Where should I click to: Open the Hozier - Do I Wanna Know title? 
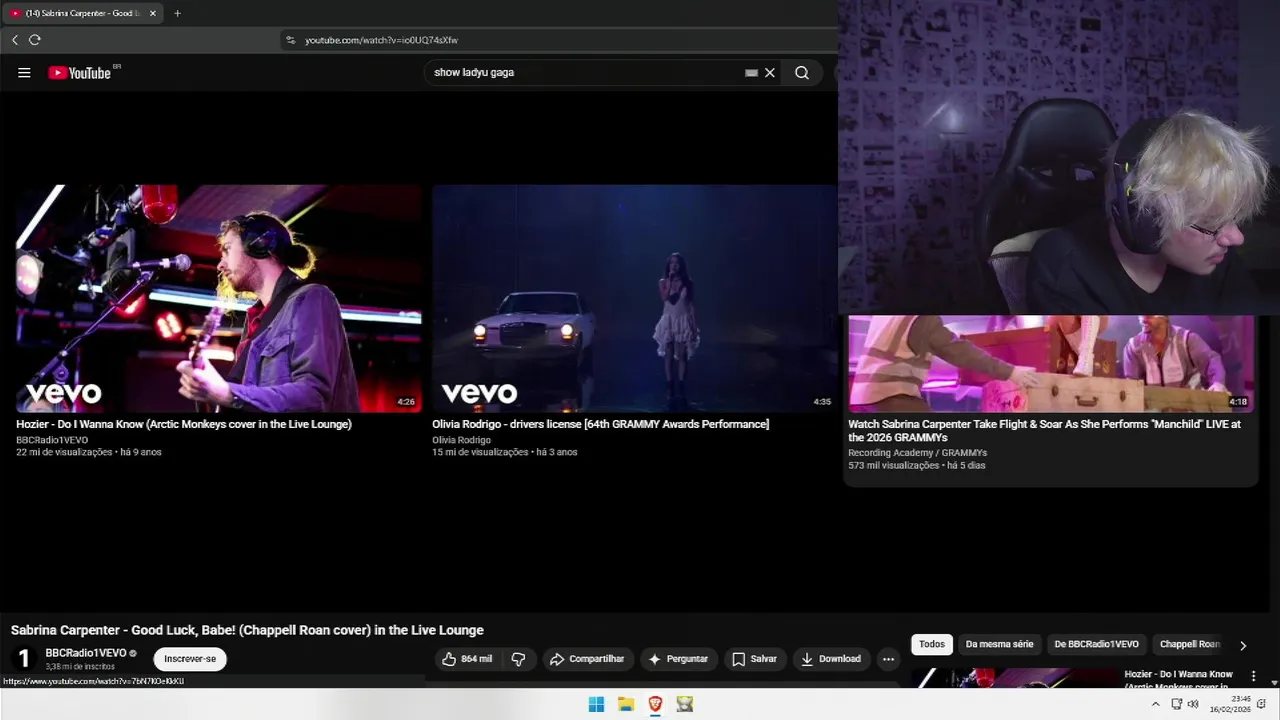(x=184, y=424)
